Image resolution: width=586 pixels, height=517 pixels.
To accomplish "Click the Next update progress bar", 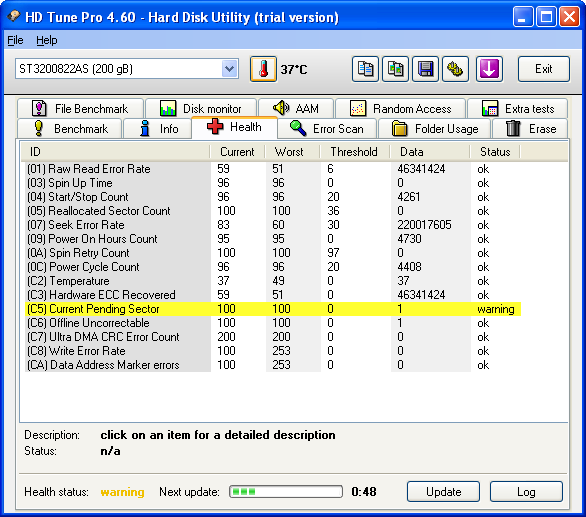I will click(286, 492).
